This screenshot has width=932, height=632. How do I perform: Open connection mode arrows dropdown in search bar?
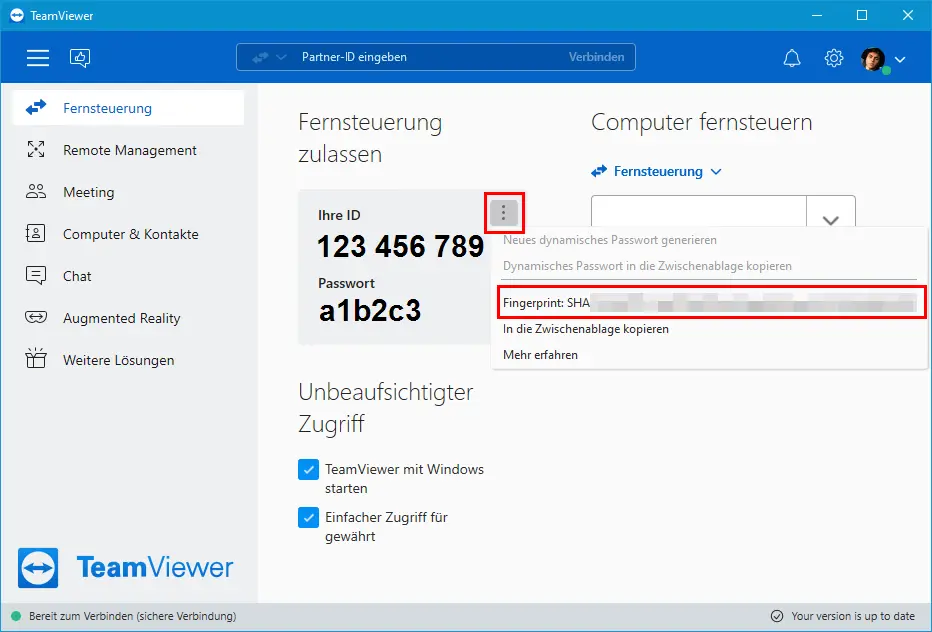(x=269, y=57)
